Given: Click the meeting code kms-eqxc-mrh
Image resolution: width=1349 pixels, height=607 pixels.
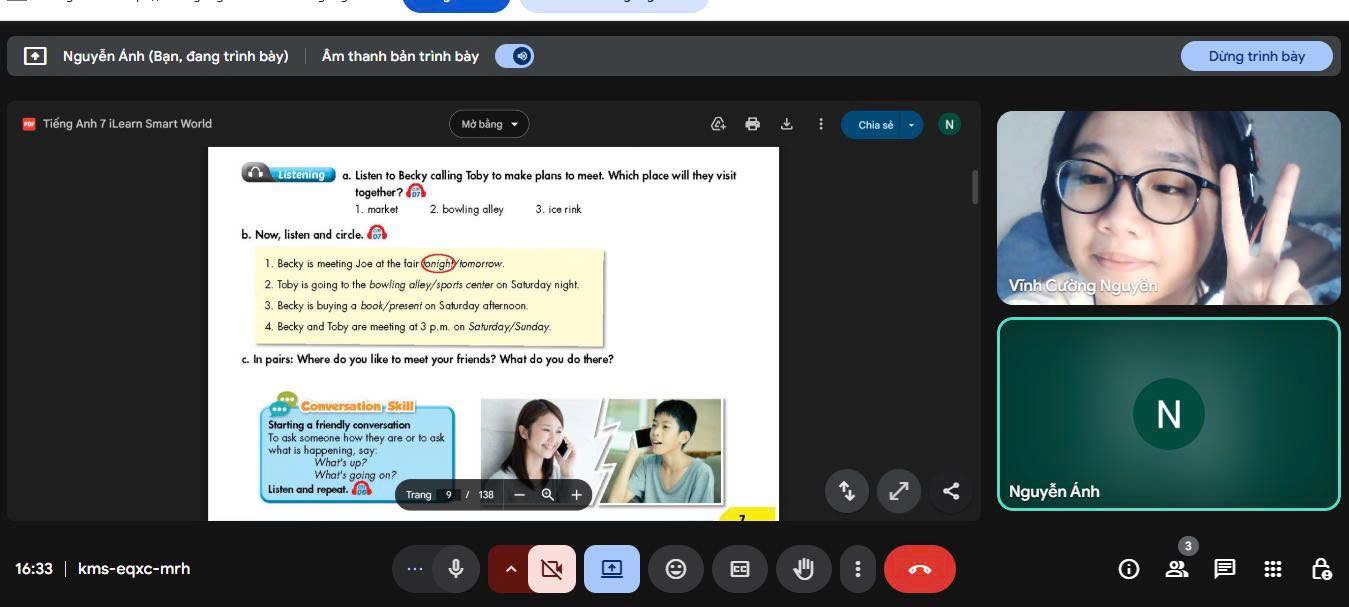Looking at the screenshot, I should click(134, 569).
